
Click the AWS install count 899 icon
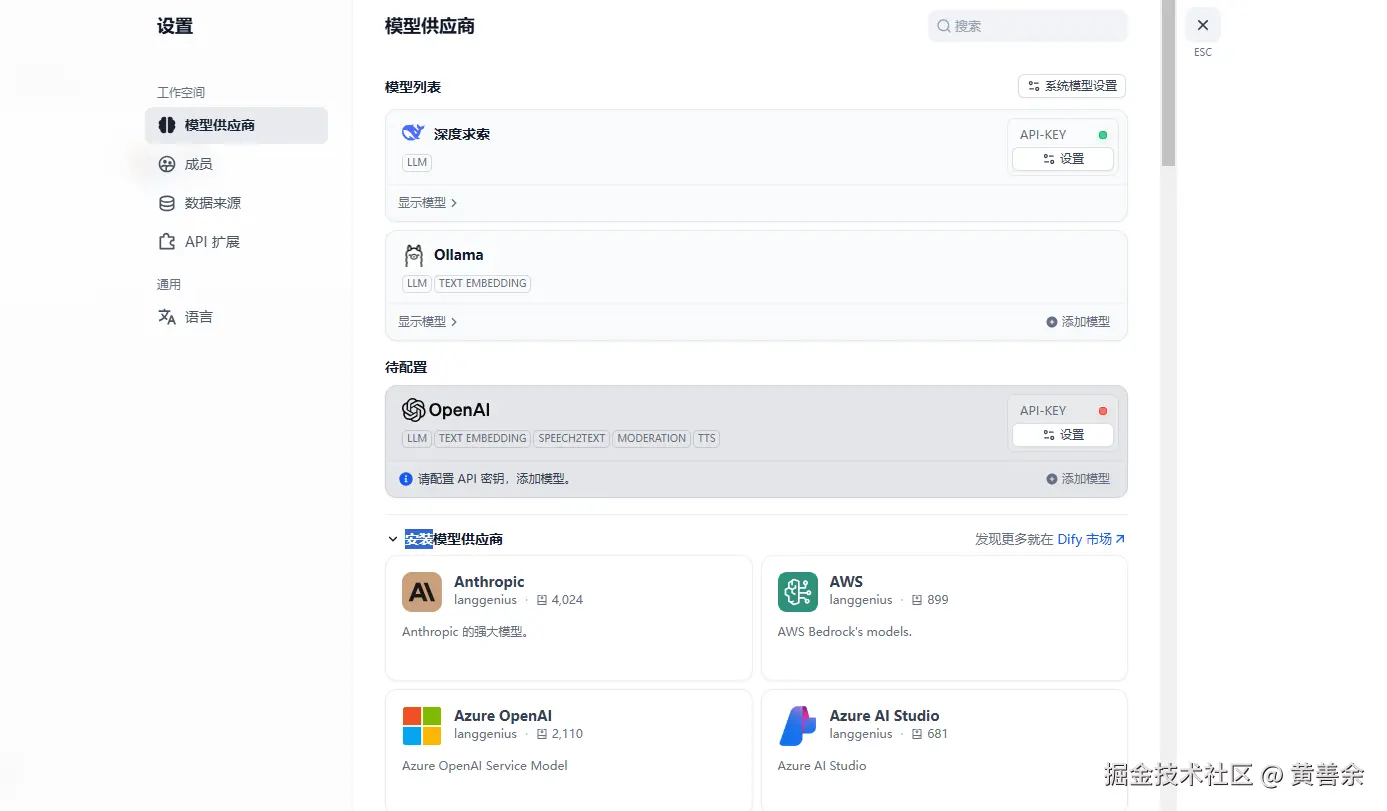(x=917, y=600)
